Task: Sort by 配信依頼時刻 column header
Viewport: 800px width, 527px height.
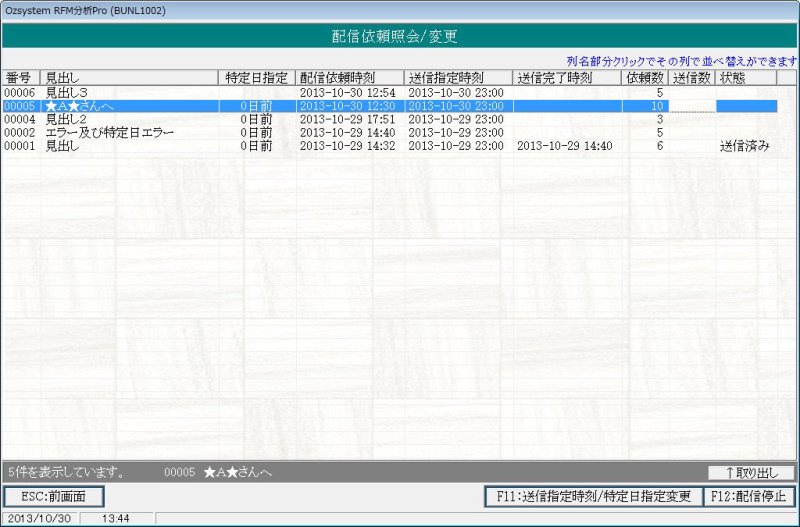Action: pos(350,78)
